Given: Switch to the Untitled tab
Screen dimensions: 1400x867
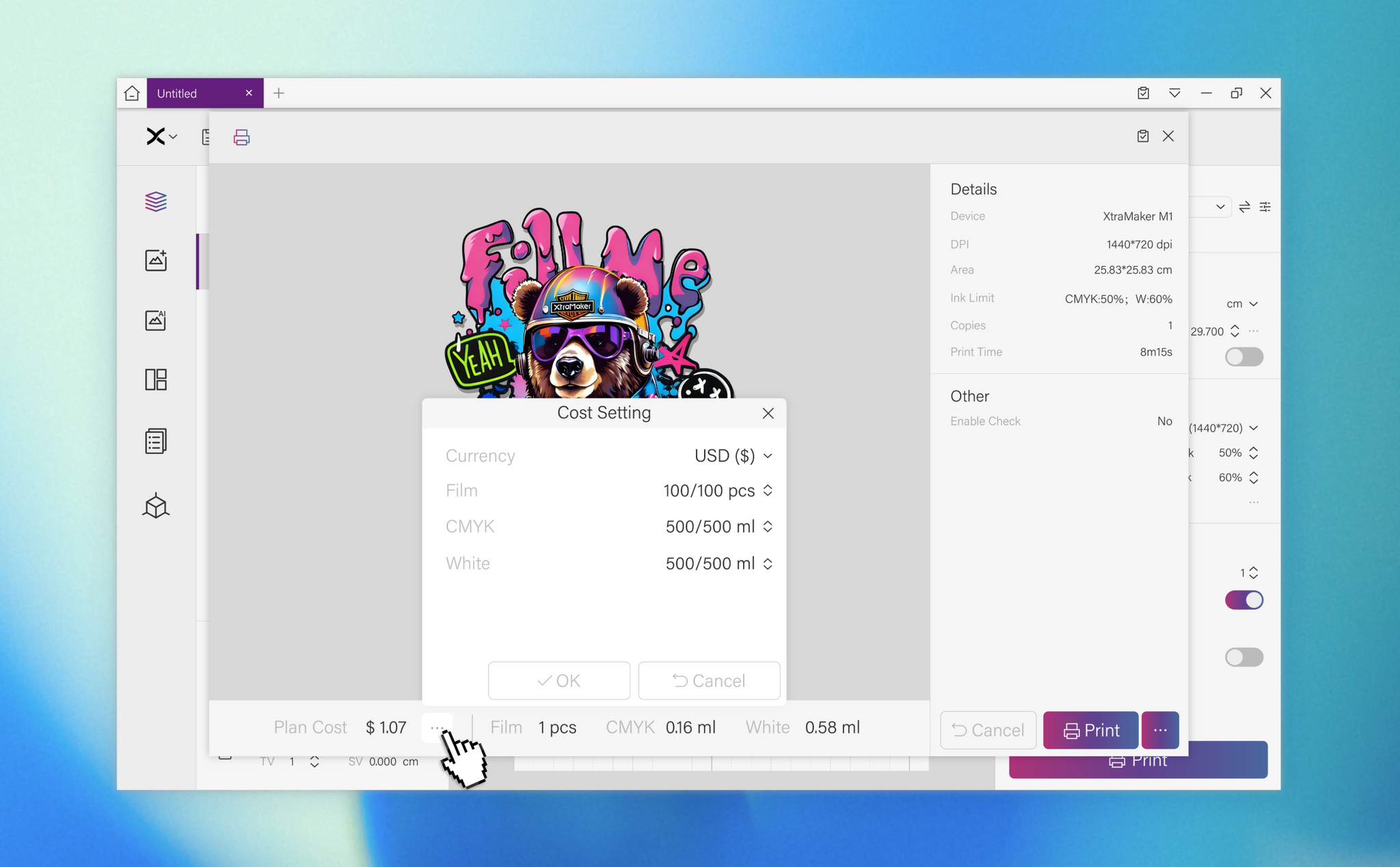Looking at the screenshot, I should click(x=204, y=93).
